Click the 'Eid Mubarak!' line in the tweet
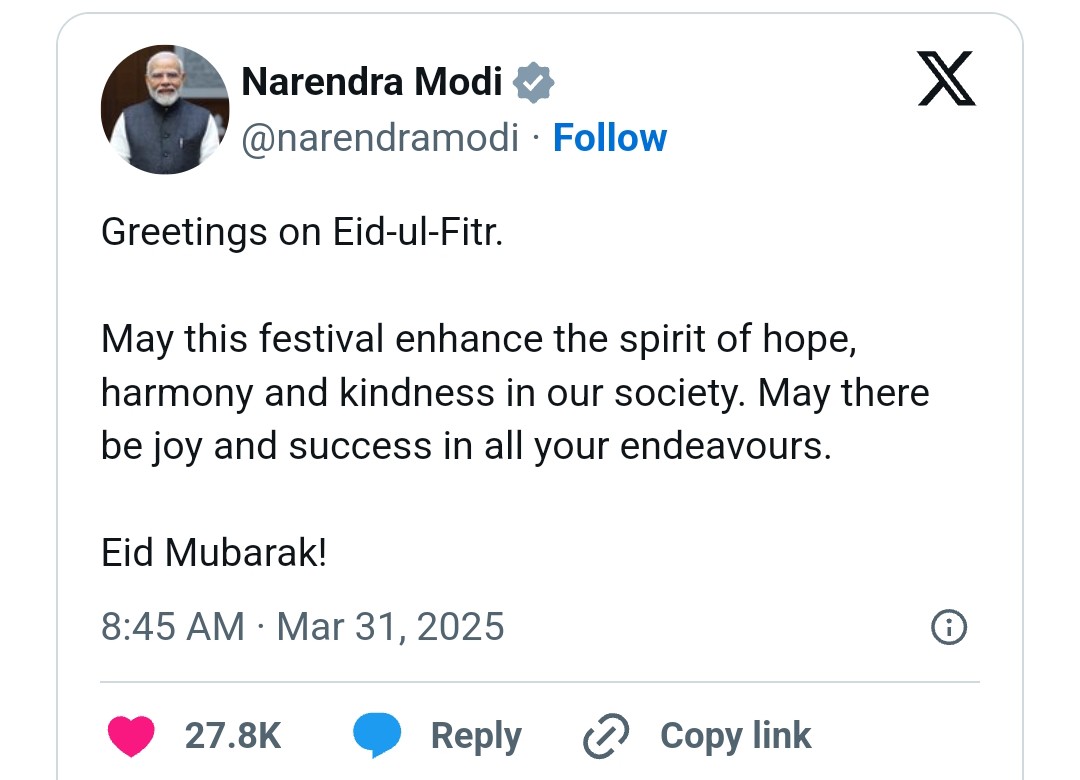The image size is (1080, 780). [x=214, y=552]
